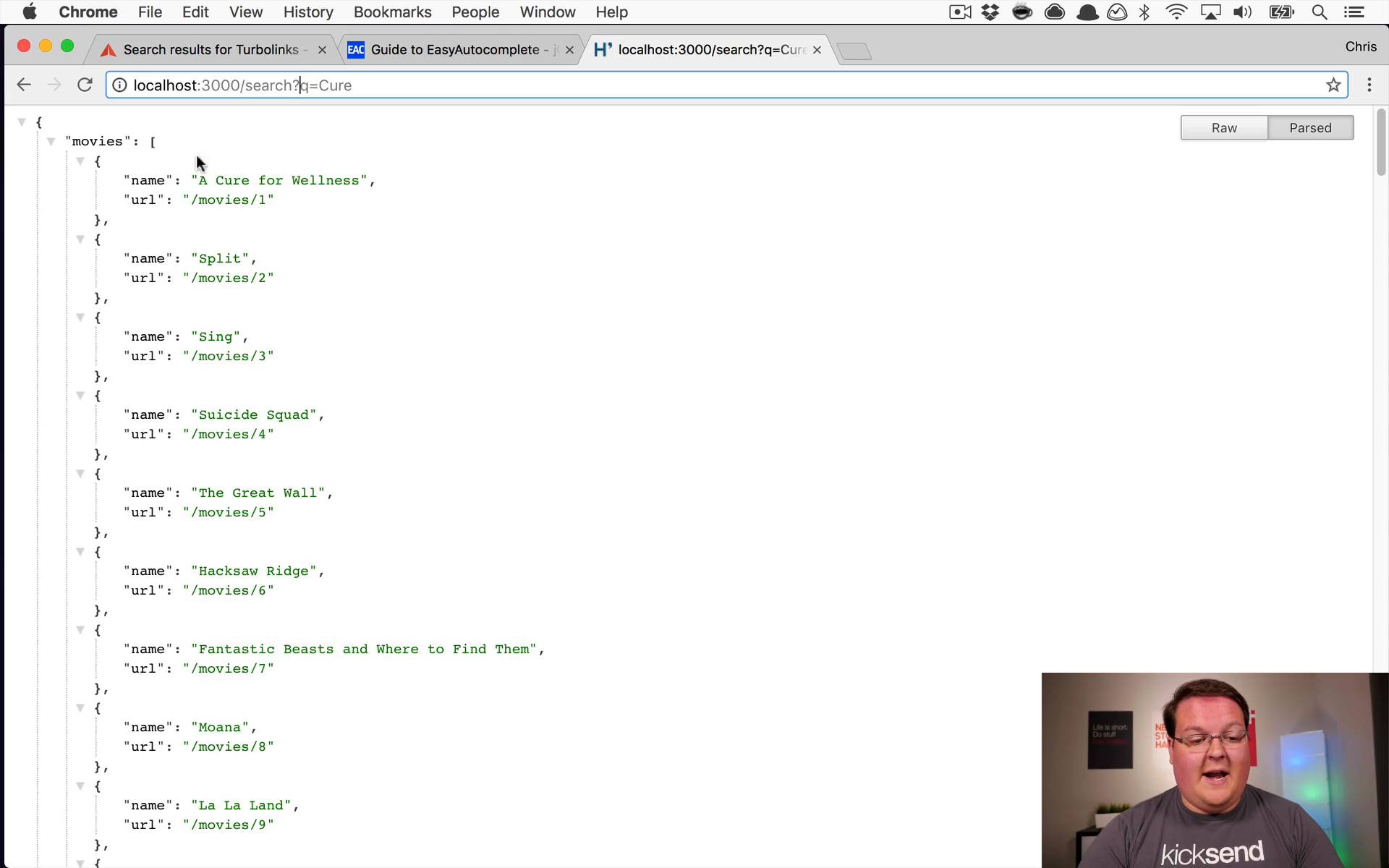
Task: Click the "Fantastic Beasts and Where to Find Them" value
Action: point(364,650)
